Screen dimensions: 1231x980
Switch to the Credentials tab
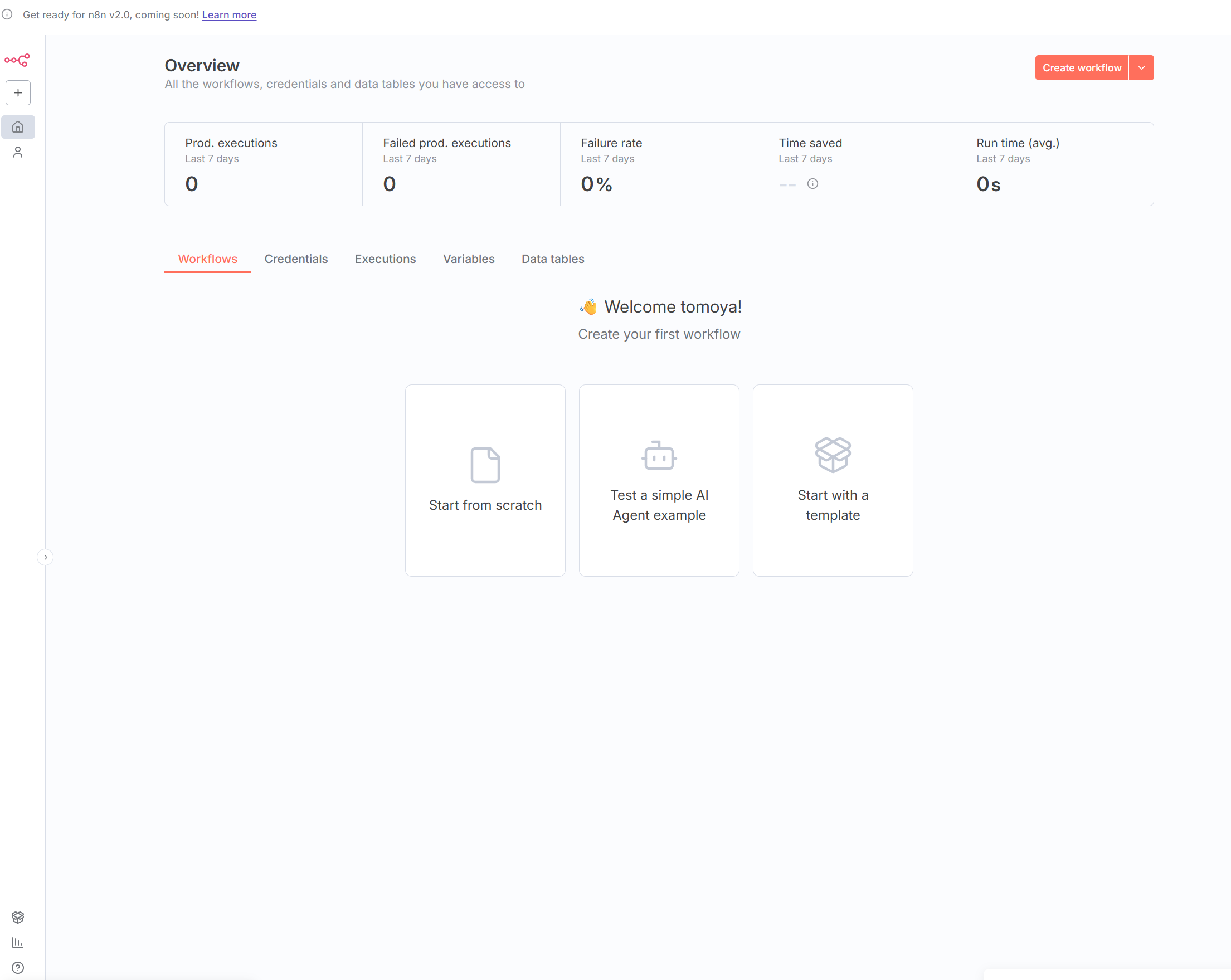coord(296,259)
